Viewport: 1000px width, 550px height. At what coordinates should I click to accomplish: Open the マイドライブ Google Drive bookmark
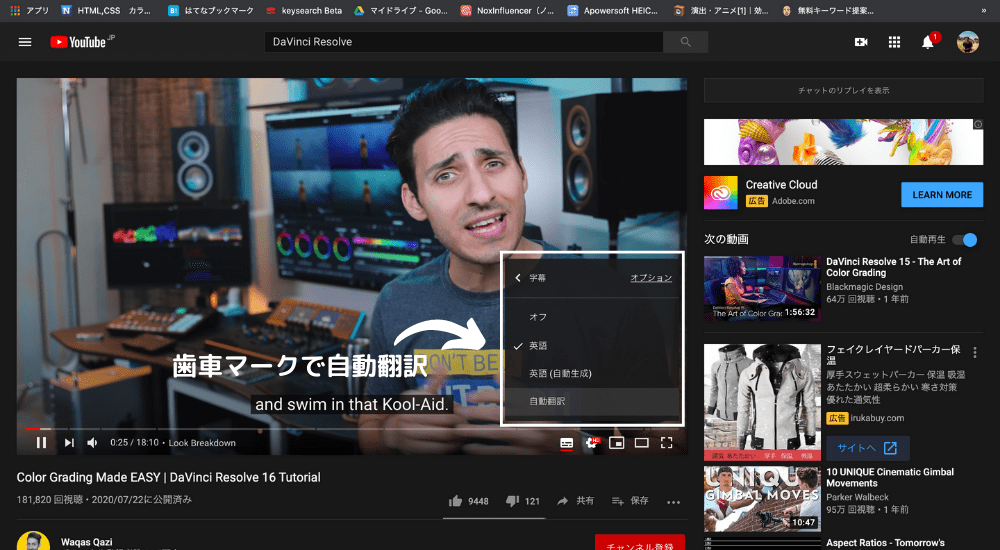click(x=401, y=10)
